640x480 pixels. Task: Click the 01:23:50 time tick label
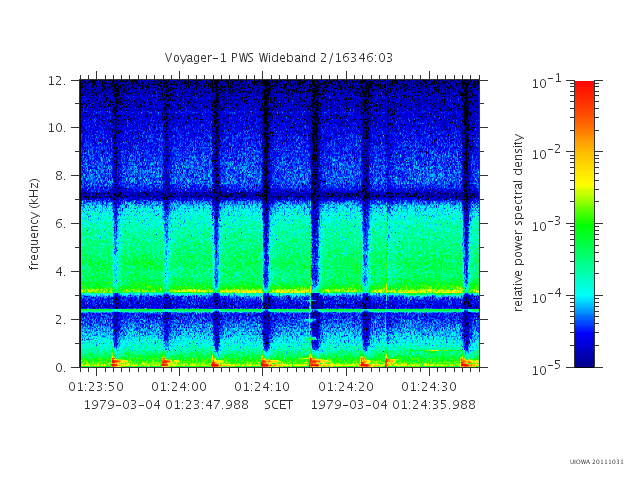pos(96,387)
